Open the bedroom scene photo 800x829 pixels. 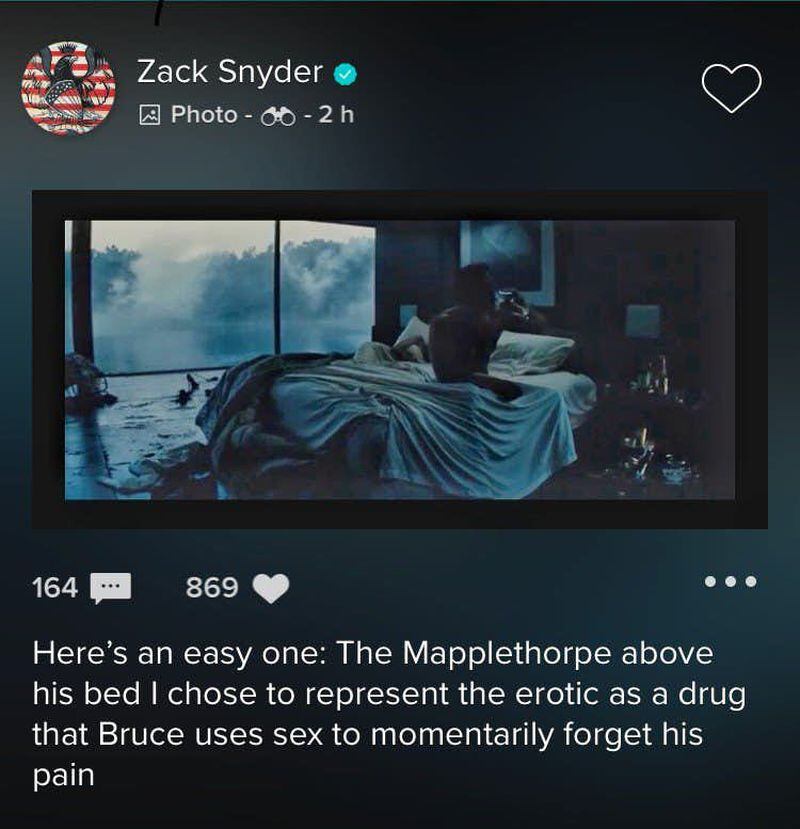(x=400, y=360)
